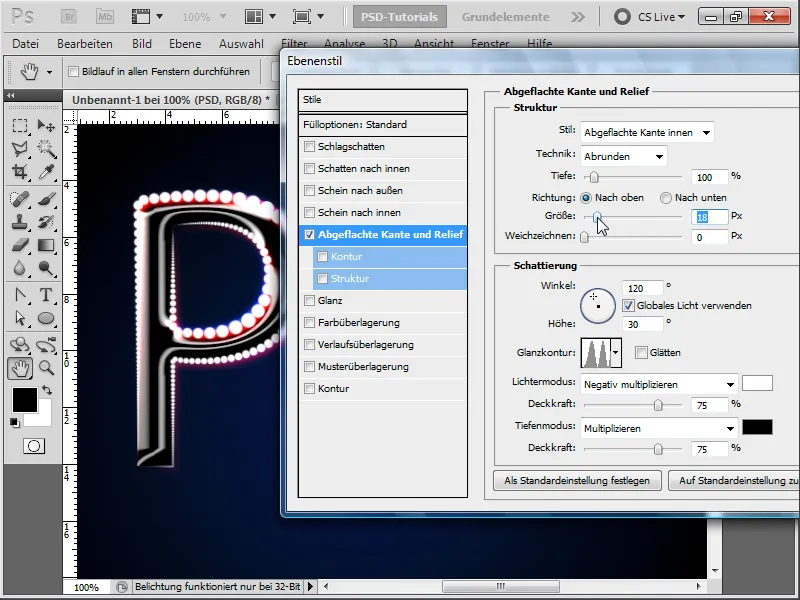Select the Dodge tool
800x600 pixels.
click(x=46, y=268)
